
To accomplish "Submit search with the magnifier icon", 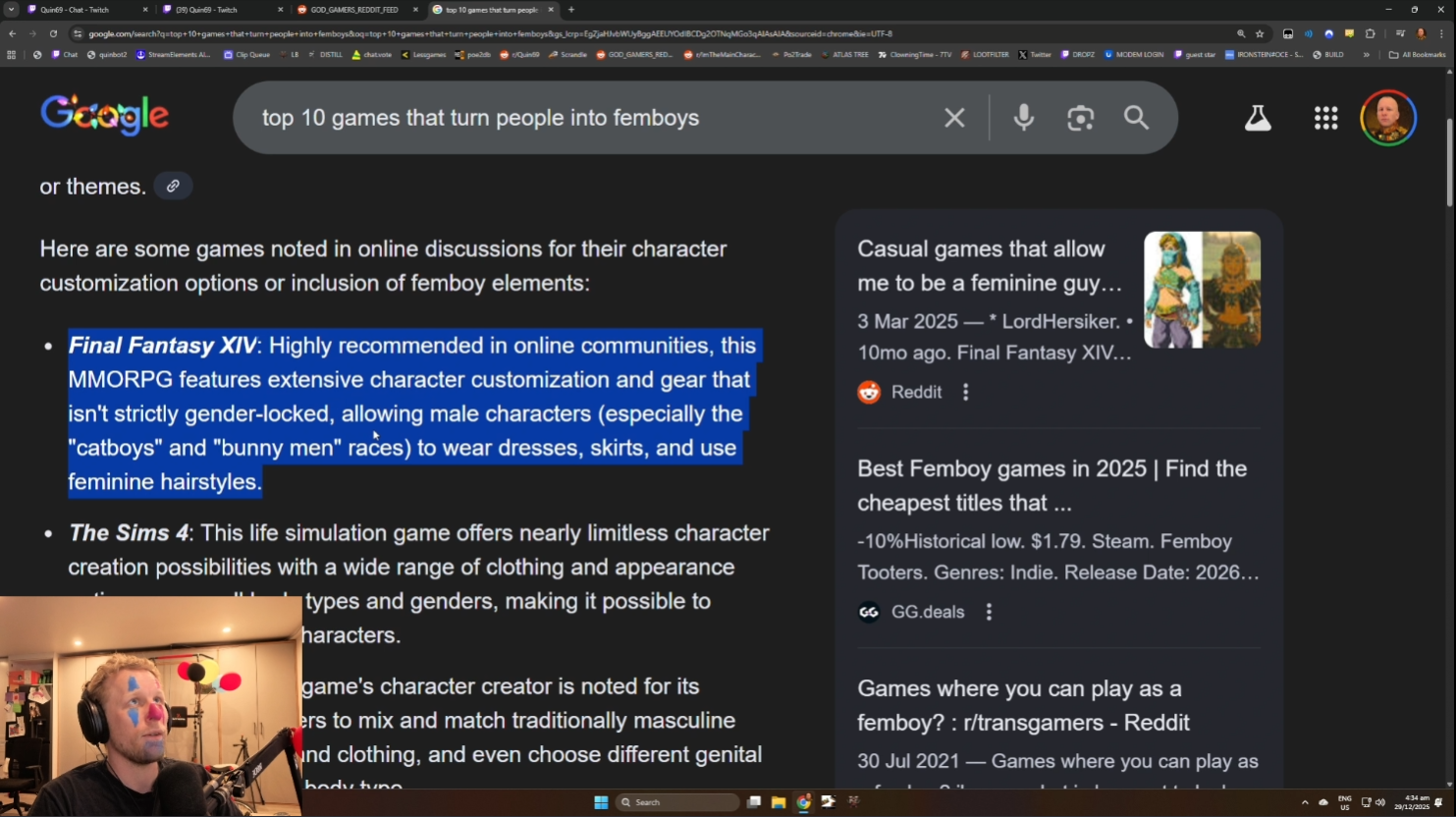I will coord(1136,118).
